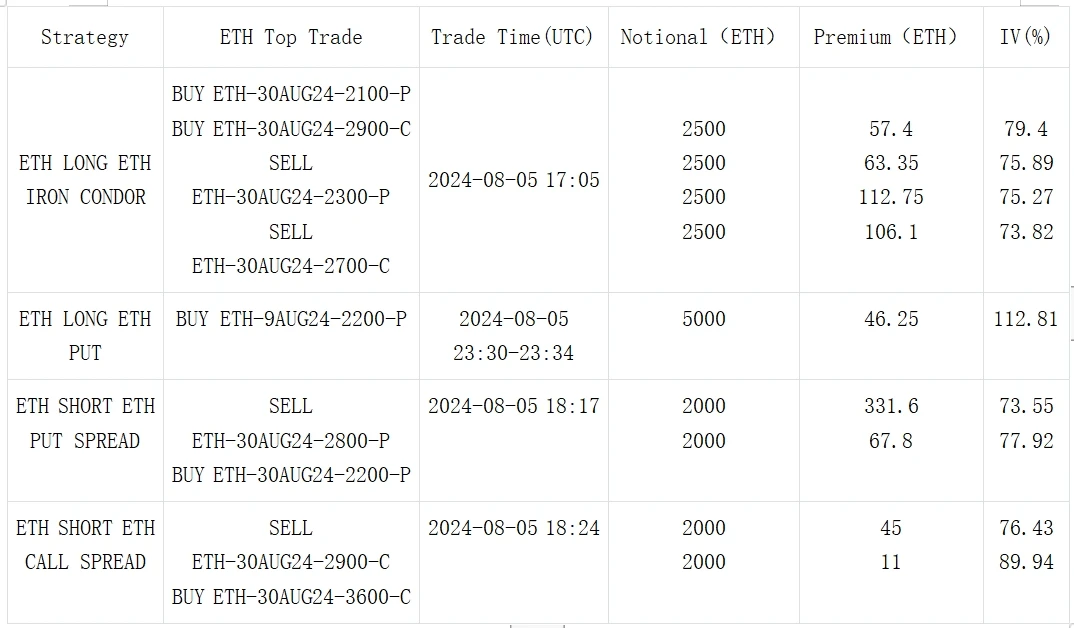Viewport: 1074px width, 628px height.
Task: Select the Premium (ETH) column header
Action: [885, 38]
